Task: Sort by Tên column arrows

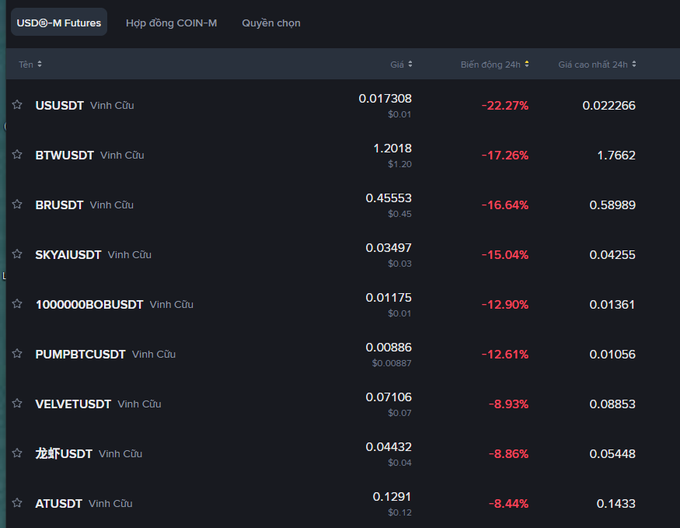Action: point(39,64)
